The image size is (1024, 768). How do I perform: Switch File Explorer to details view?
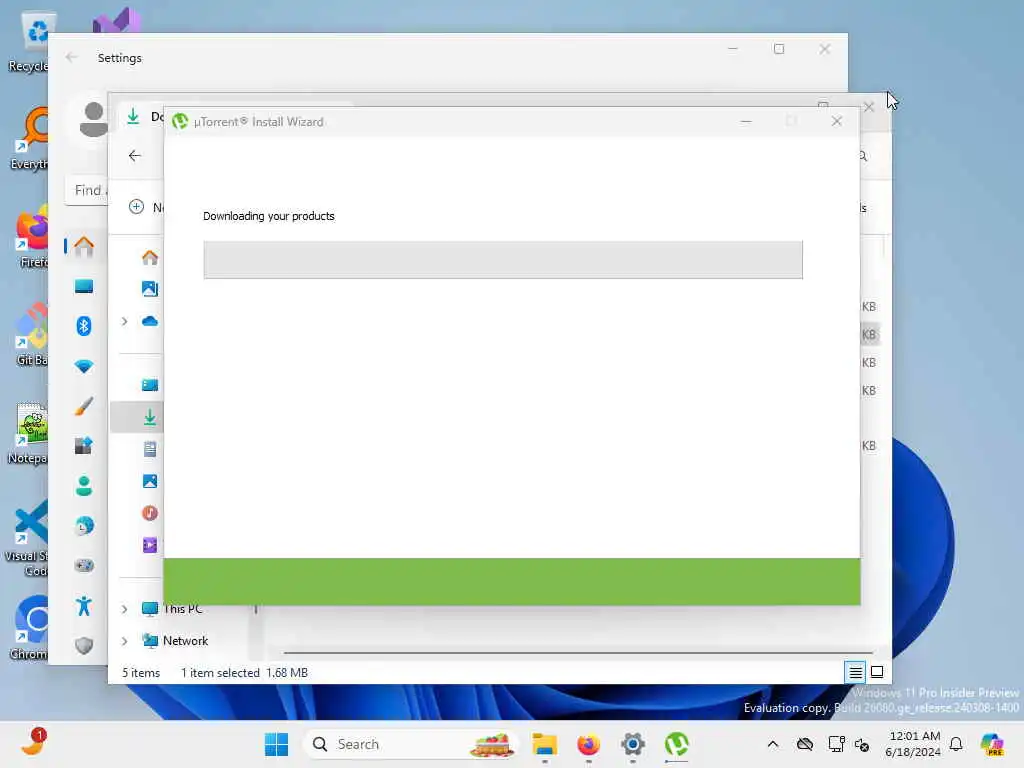(x=856, y=672)
